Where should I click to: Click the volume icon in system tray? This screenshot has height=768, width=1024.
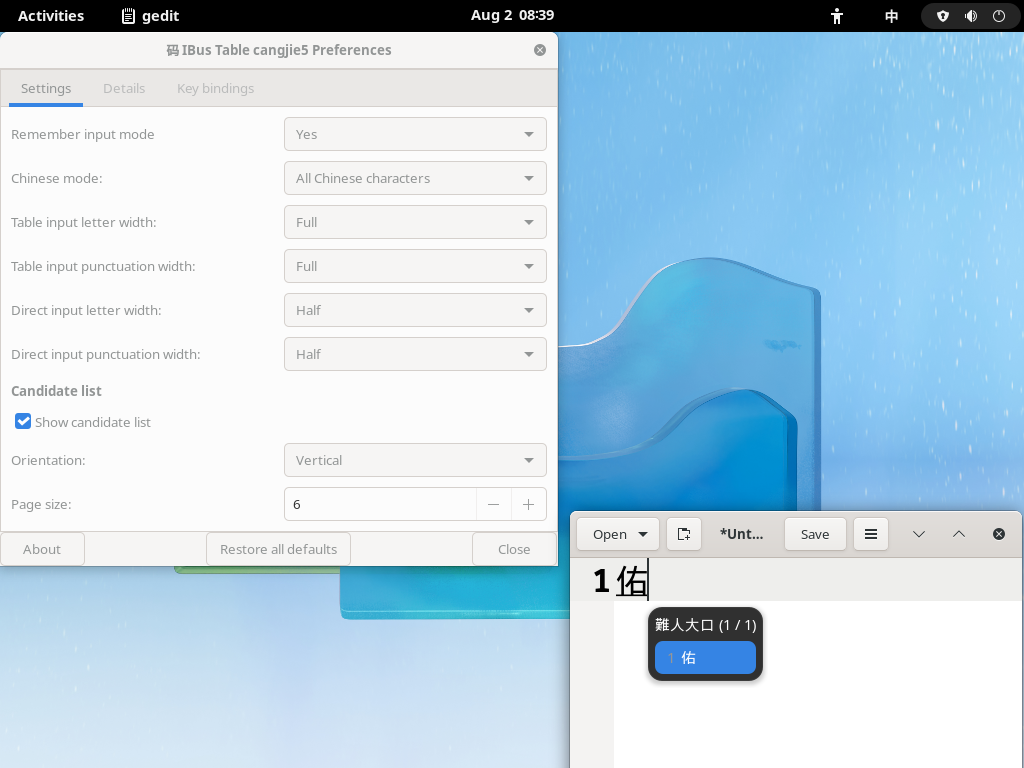tap(970, 16)
